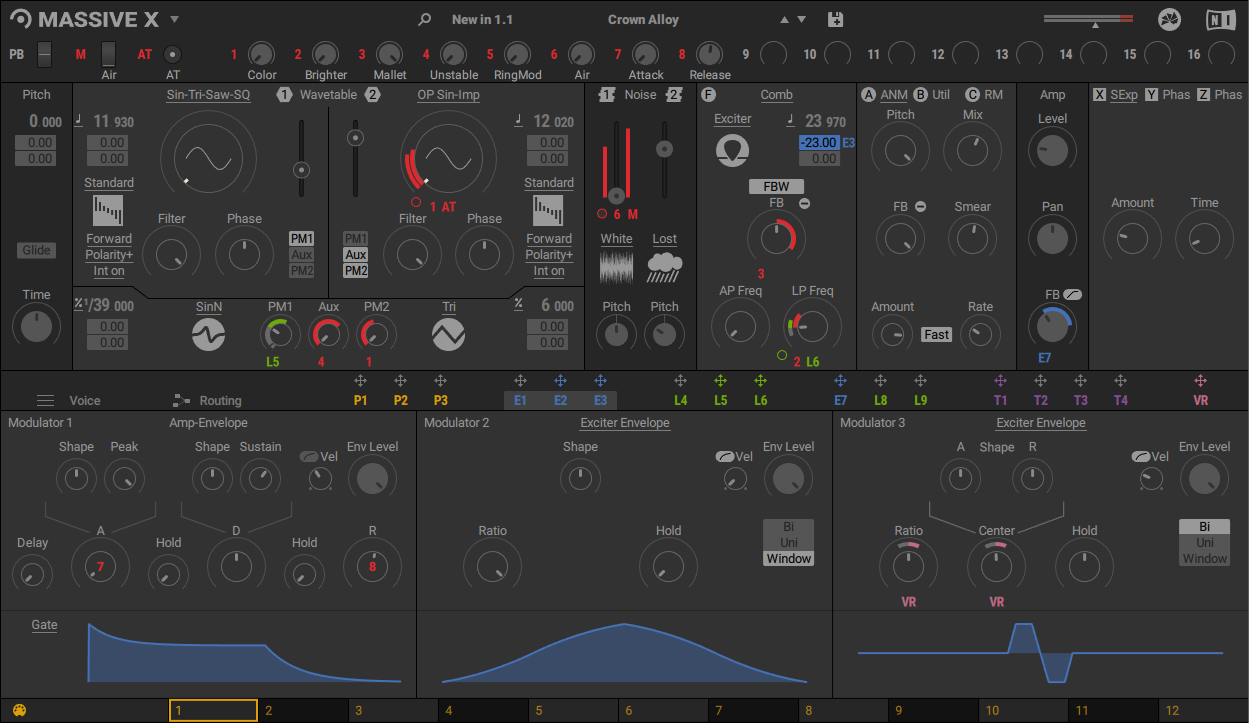The height and width of the screenshot is (723, 1249).
Task: Click the F filter badge beside Comb
Action: coord(708,95)
